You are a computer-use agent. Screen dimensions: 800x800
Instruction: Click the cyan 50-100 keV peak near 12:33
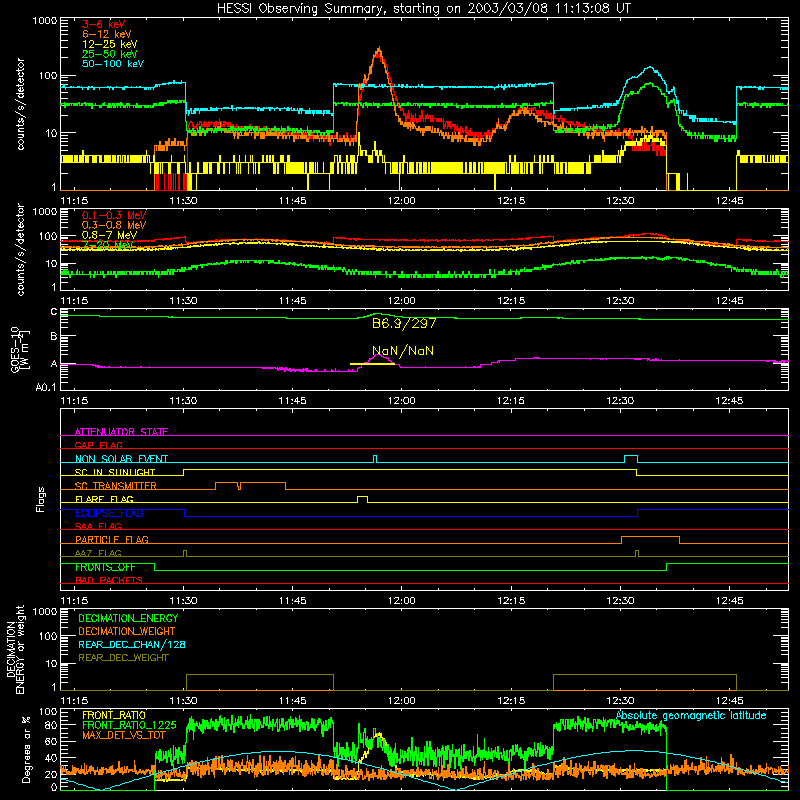[x=649, y=68]
